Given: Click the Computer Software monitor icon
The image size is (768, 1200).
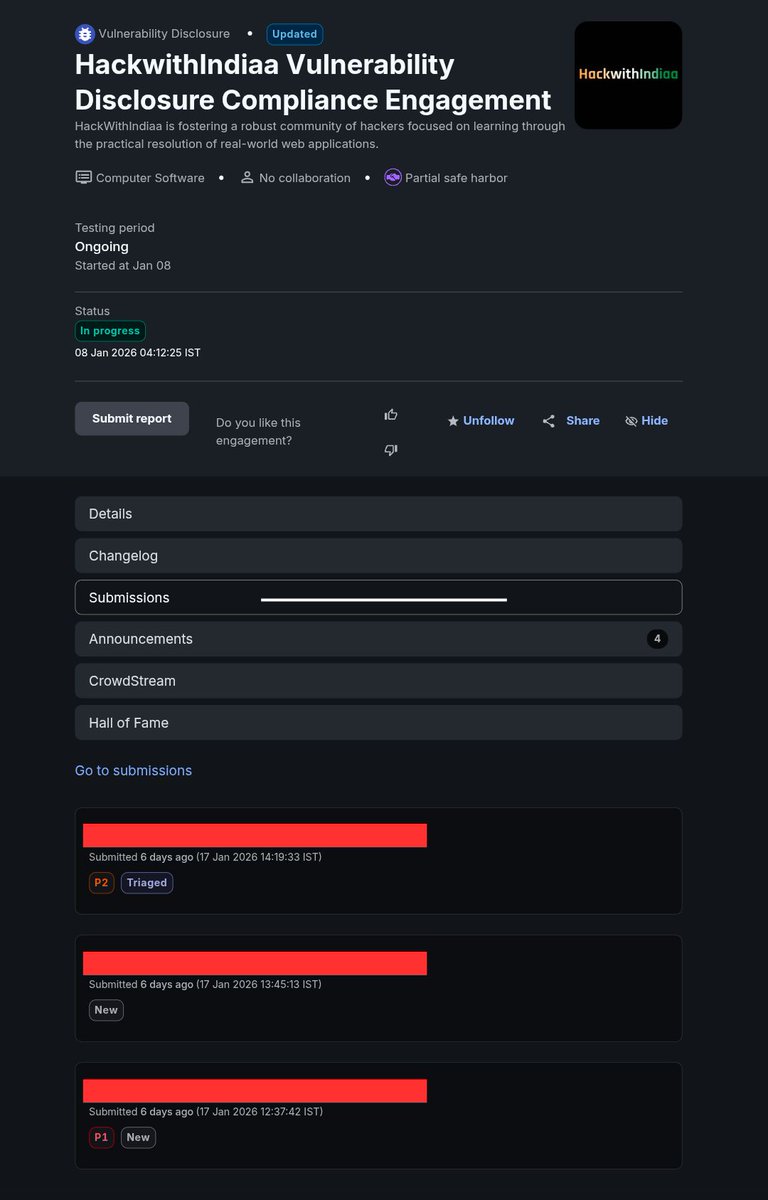Looking at the screenshot, I should (83, 178).
